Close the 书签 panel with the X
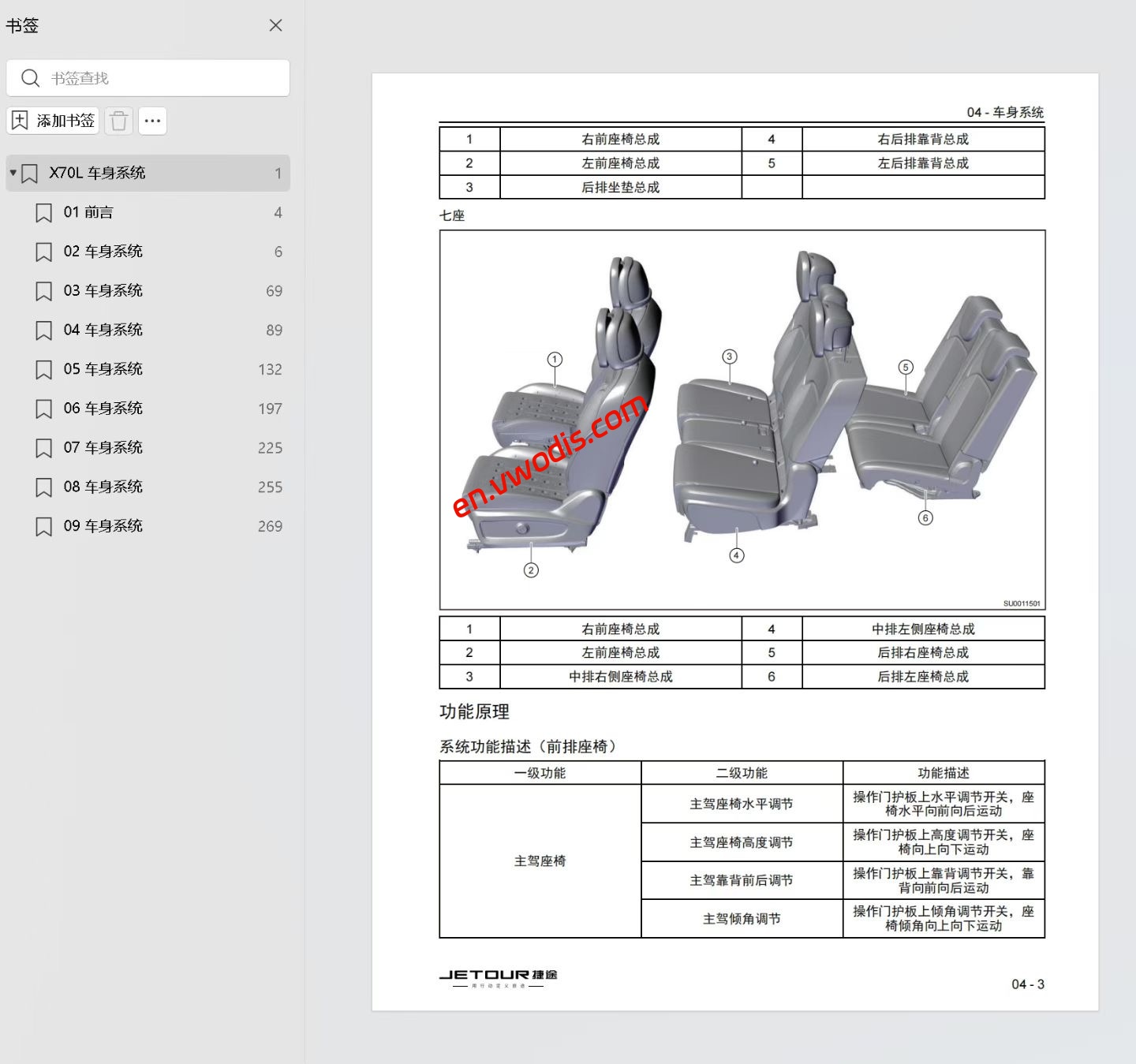 (275, 25)
